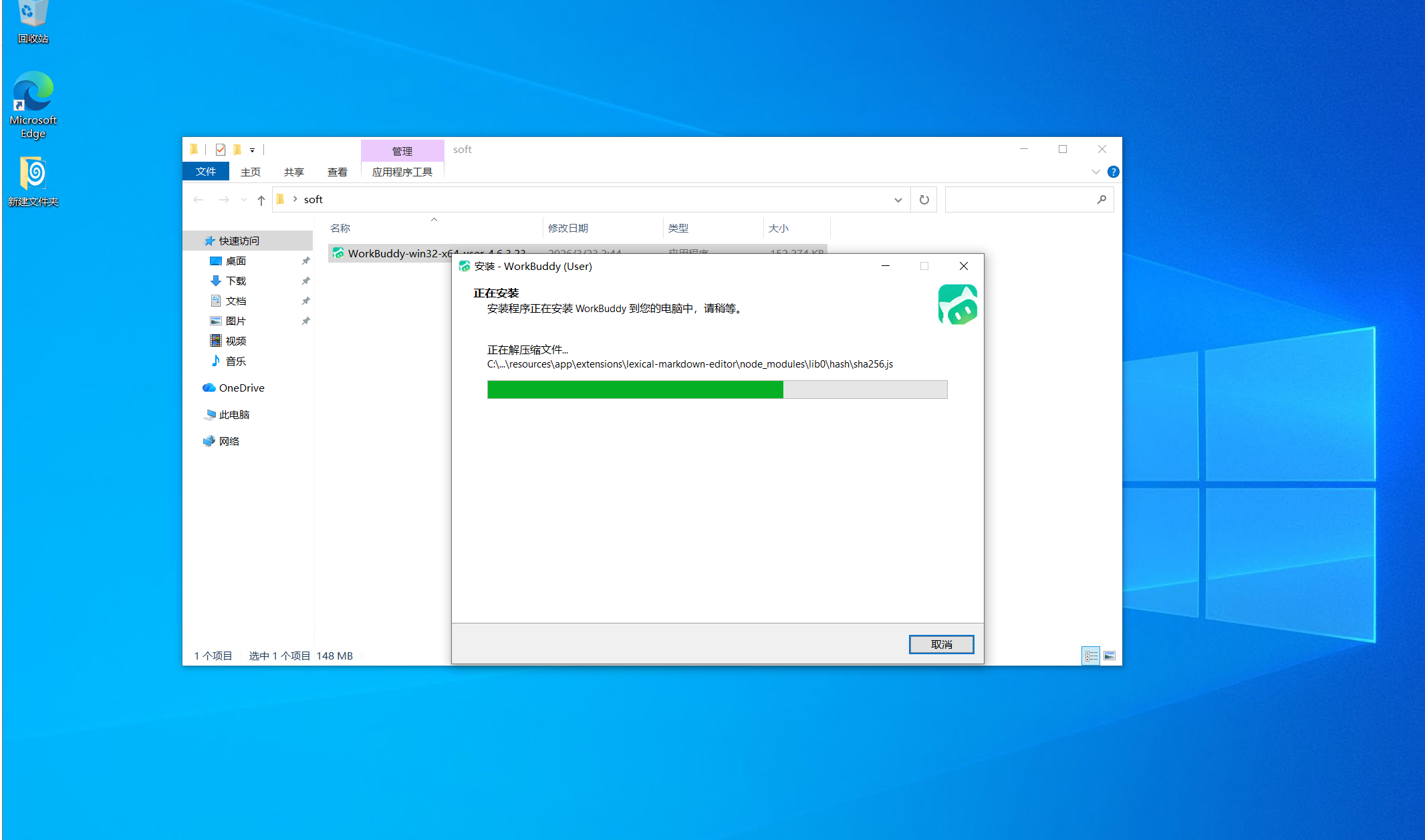Screen dimensions: 1425x840
Task: Click the blue help question mark icon
Action: 1113,172
